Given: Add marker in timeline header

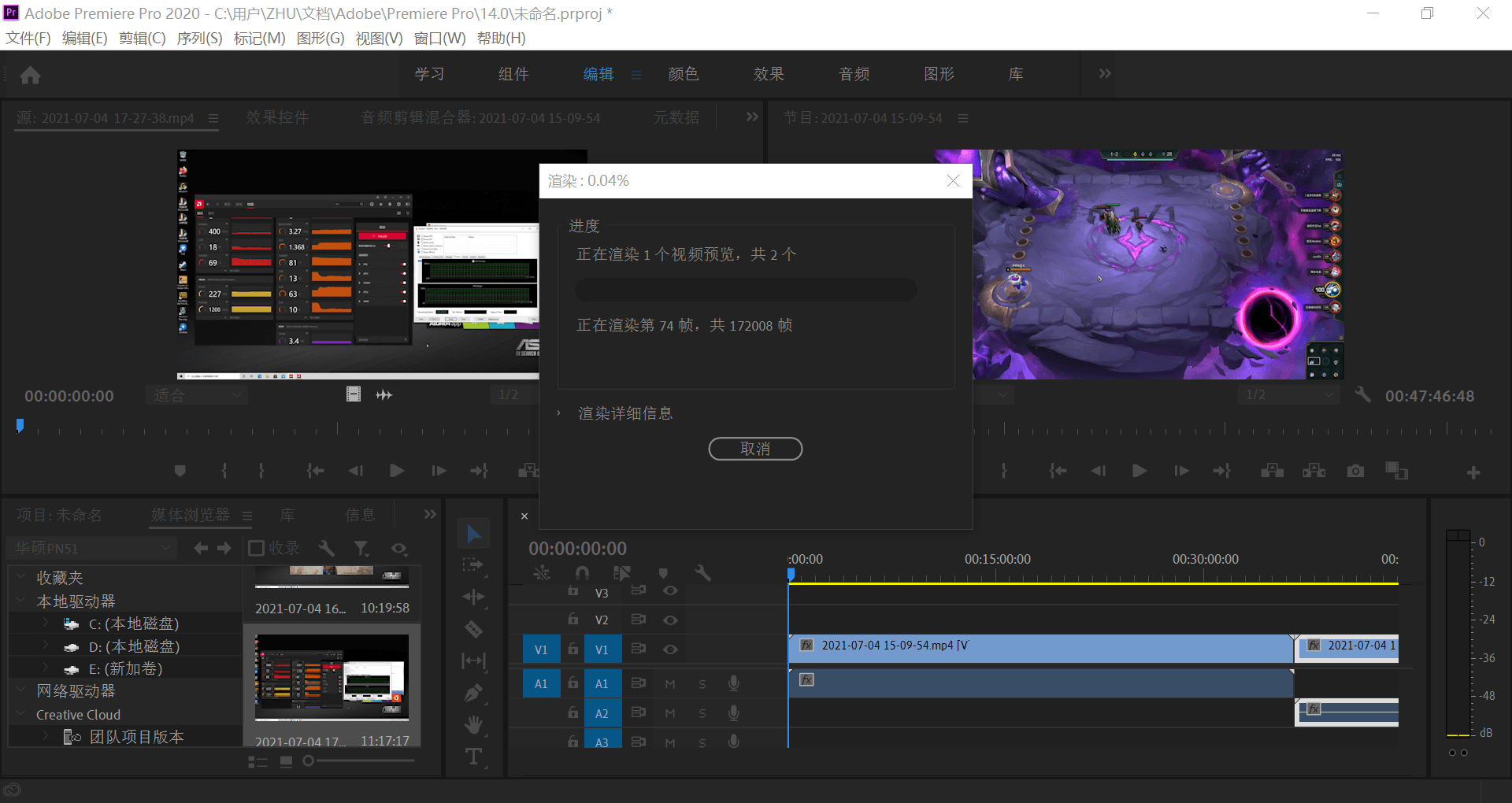Looking at the screenshot, I should tap(663, 573).
